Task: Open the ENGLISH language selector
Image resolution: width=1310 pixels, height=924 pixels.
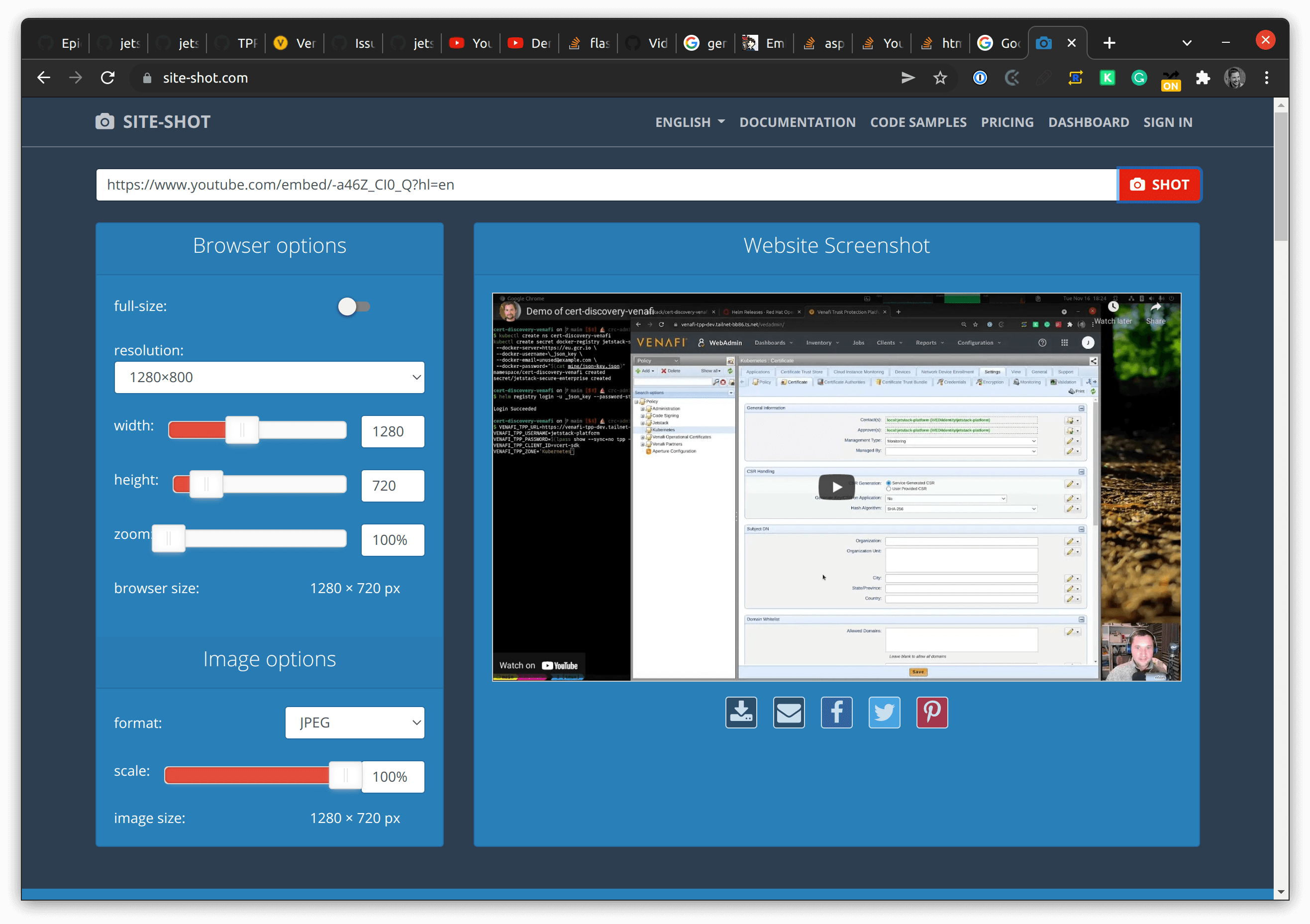Action: tap(690, 121)
